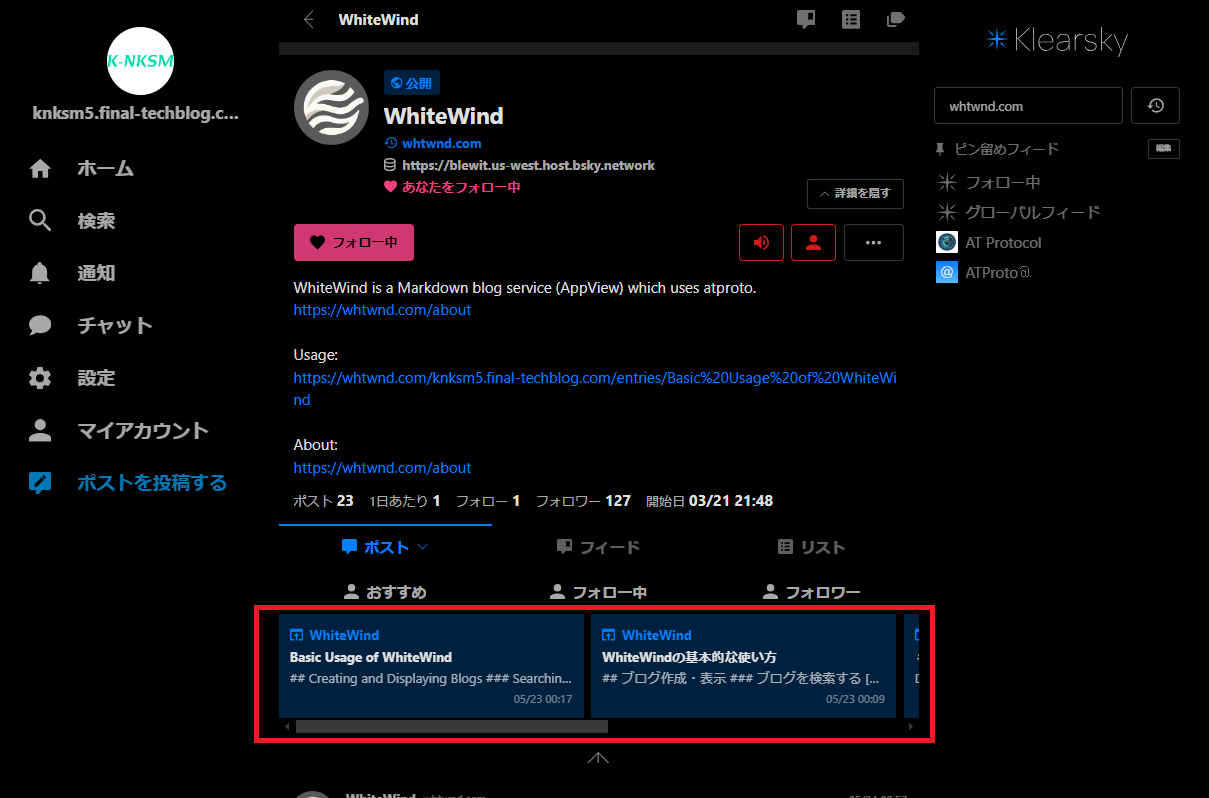Image resolution: width=1209 pixels, height=798 pixels.
Task: Click the search history button at right
Action: (1155, 105)
